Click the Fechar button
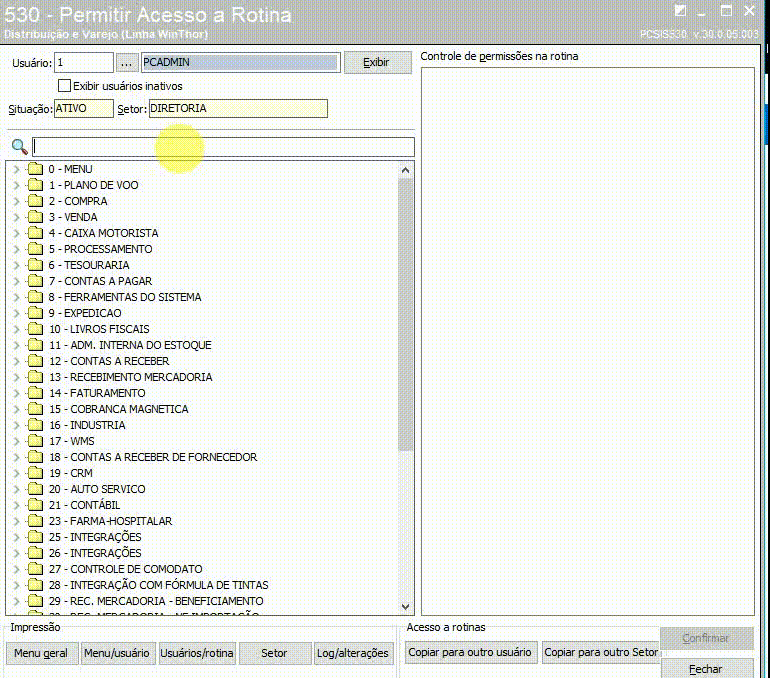The height and width of the screenshot is (678, 770). coord(706,668)
